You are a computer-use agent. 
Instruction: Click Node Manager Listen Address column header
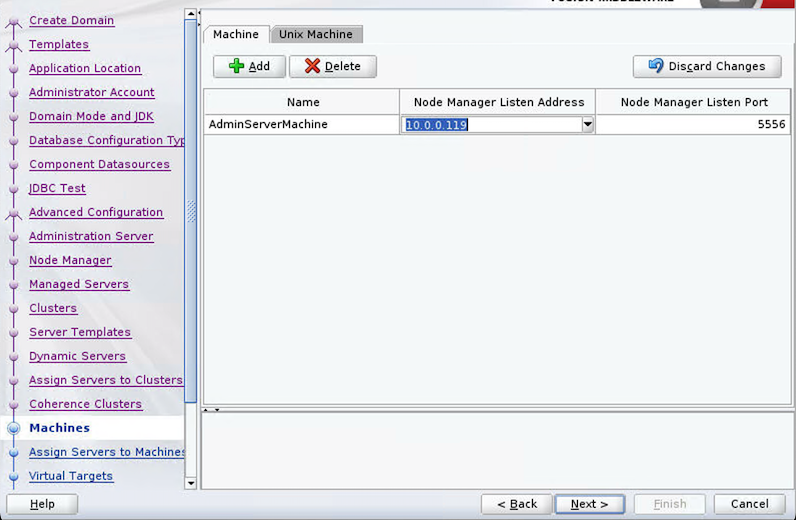click(x=498, y=102)
